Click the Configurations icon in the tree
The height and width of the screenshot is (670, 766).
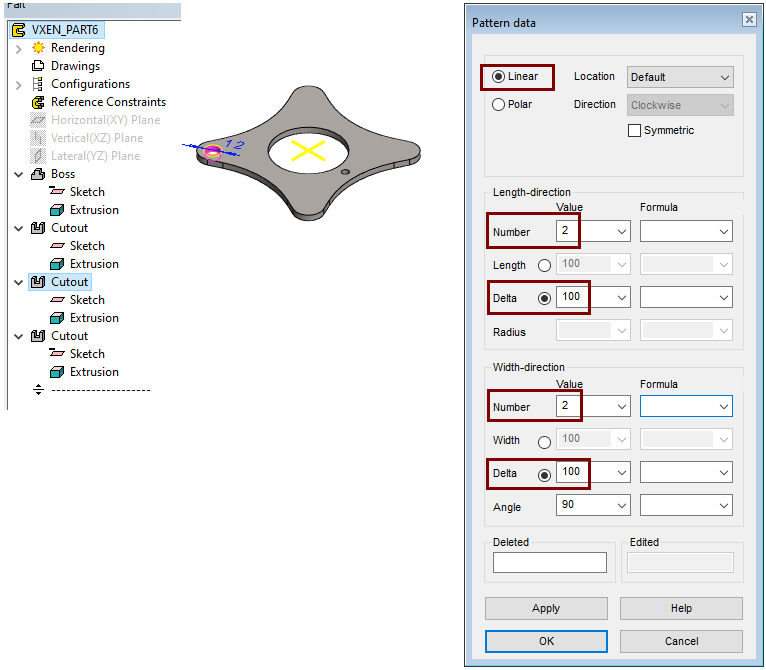tap(39, 84)
